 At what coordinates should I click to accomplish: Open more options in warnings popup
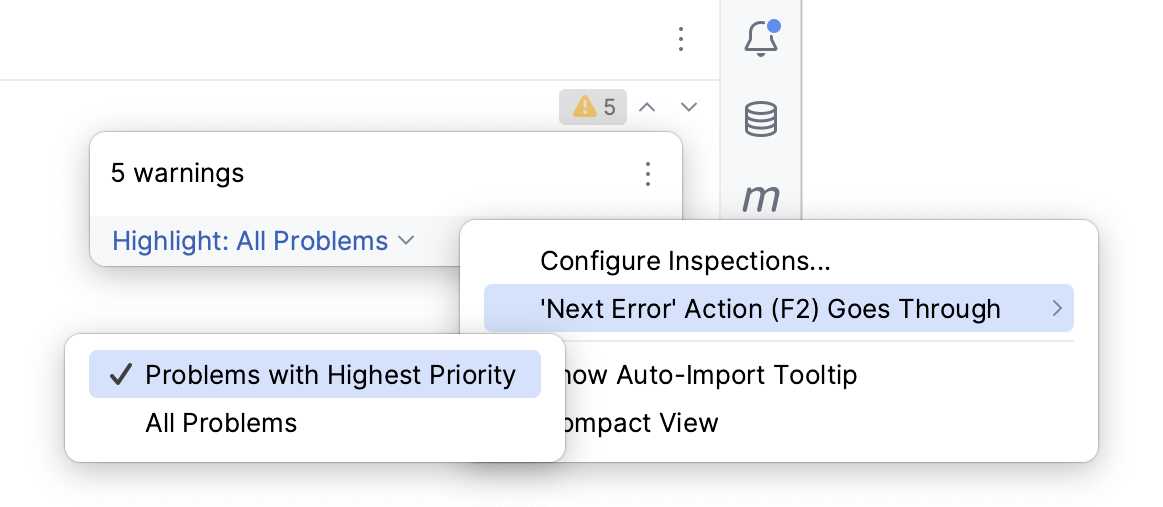(x=648, y=174)
